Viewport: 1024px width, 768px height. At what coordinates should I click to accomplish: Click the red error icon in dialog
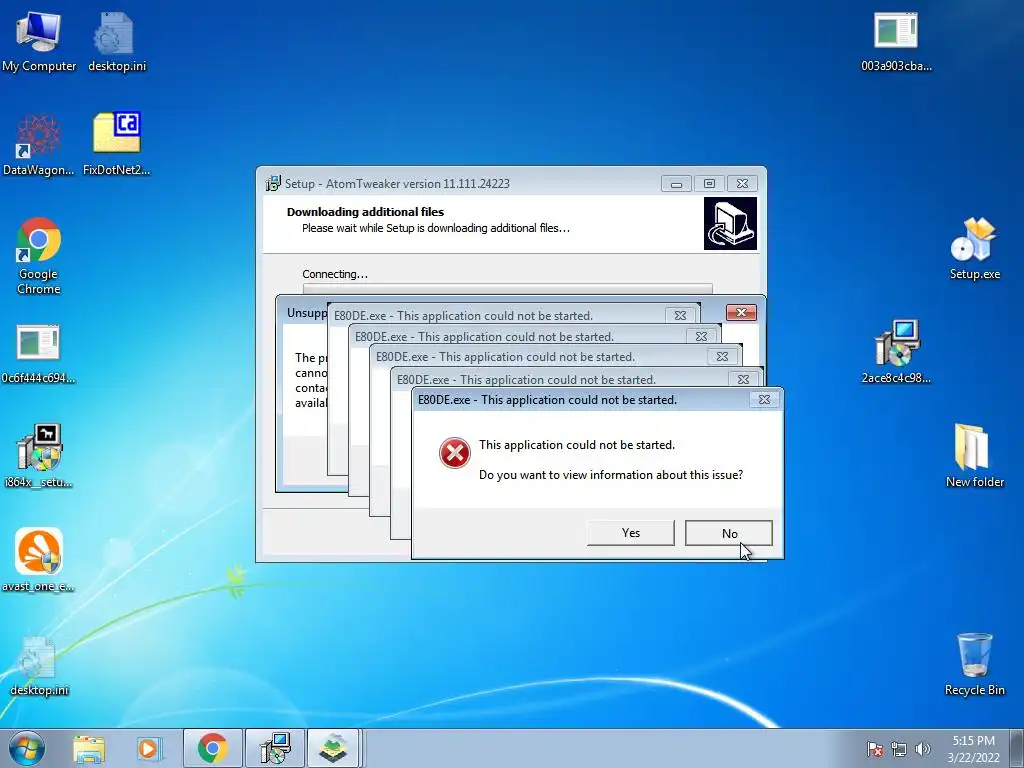(x=455, y=453)
